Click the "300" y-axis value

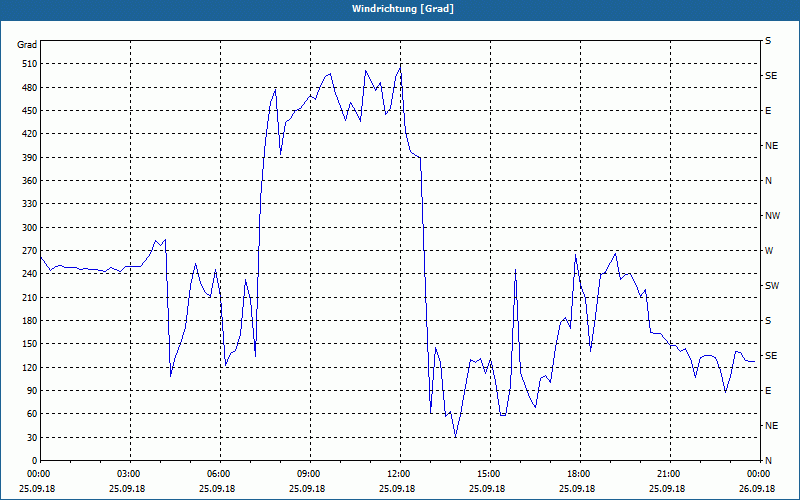(30, 228)
